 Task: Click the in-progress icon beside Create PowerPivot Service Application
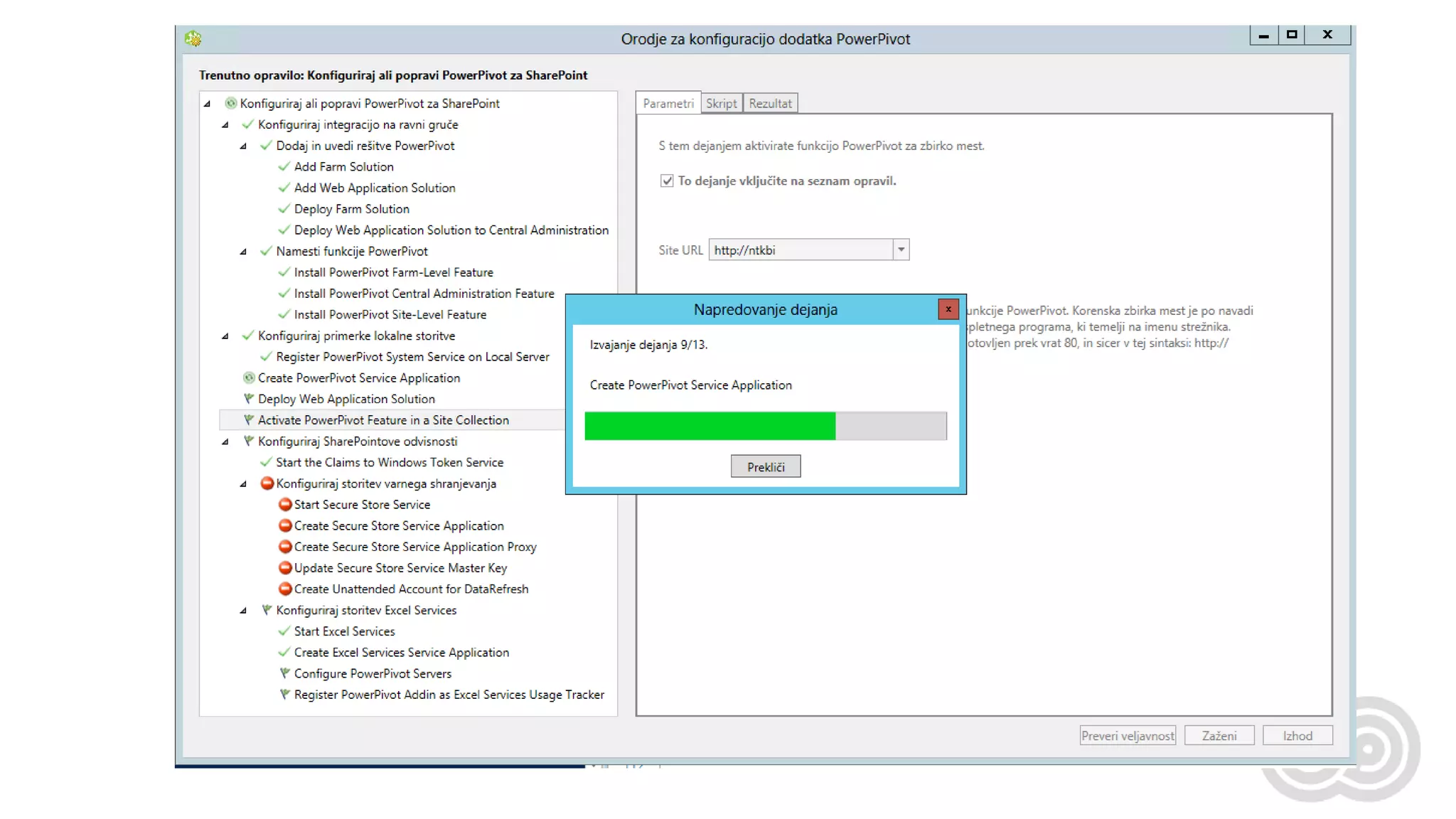[249, 378]
